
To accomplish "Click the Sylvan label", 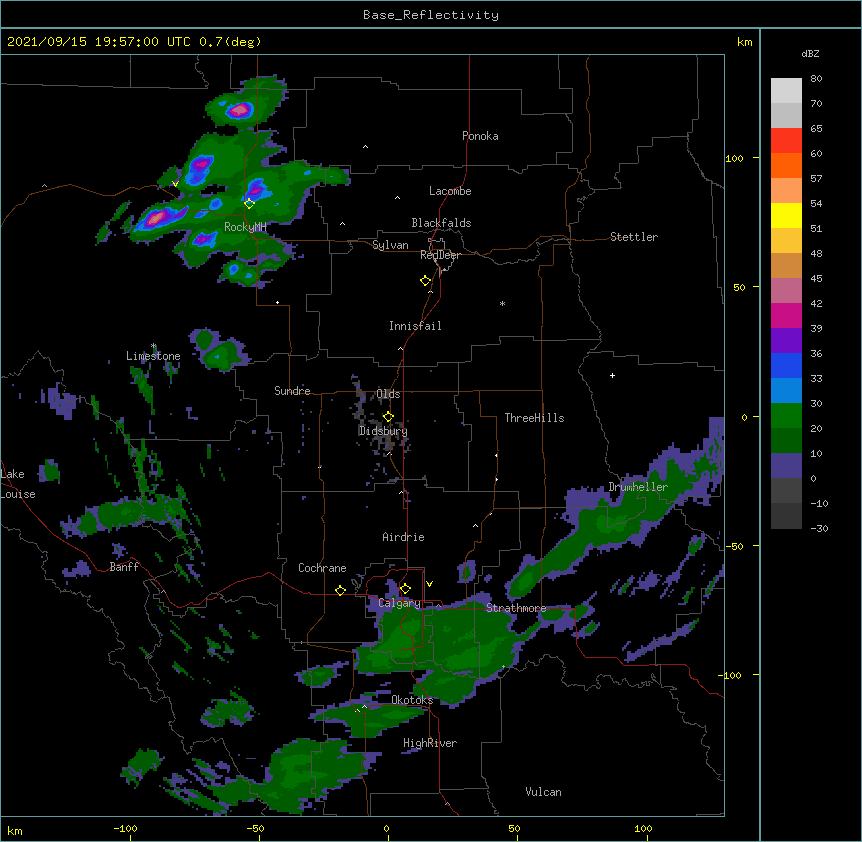I will tap(390, 245).
